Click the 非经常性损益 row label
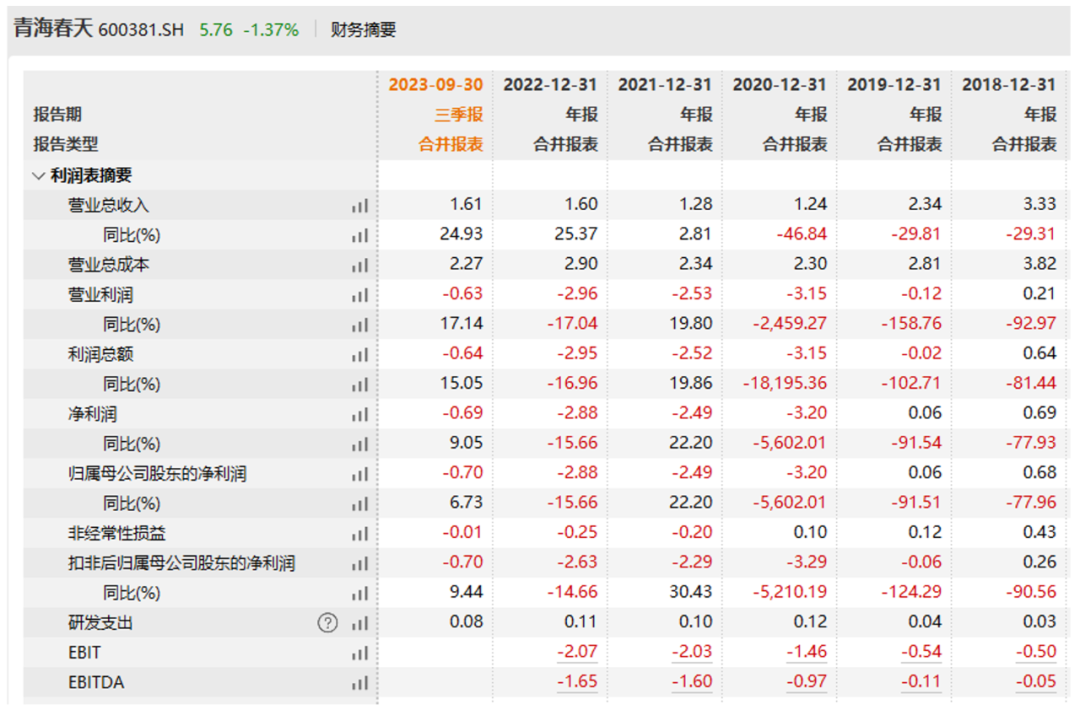The image size is (1080, 710). (x=116, y=534)
